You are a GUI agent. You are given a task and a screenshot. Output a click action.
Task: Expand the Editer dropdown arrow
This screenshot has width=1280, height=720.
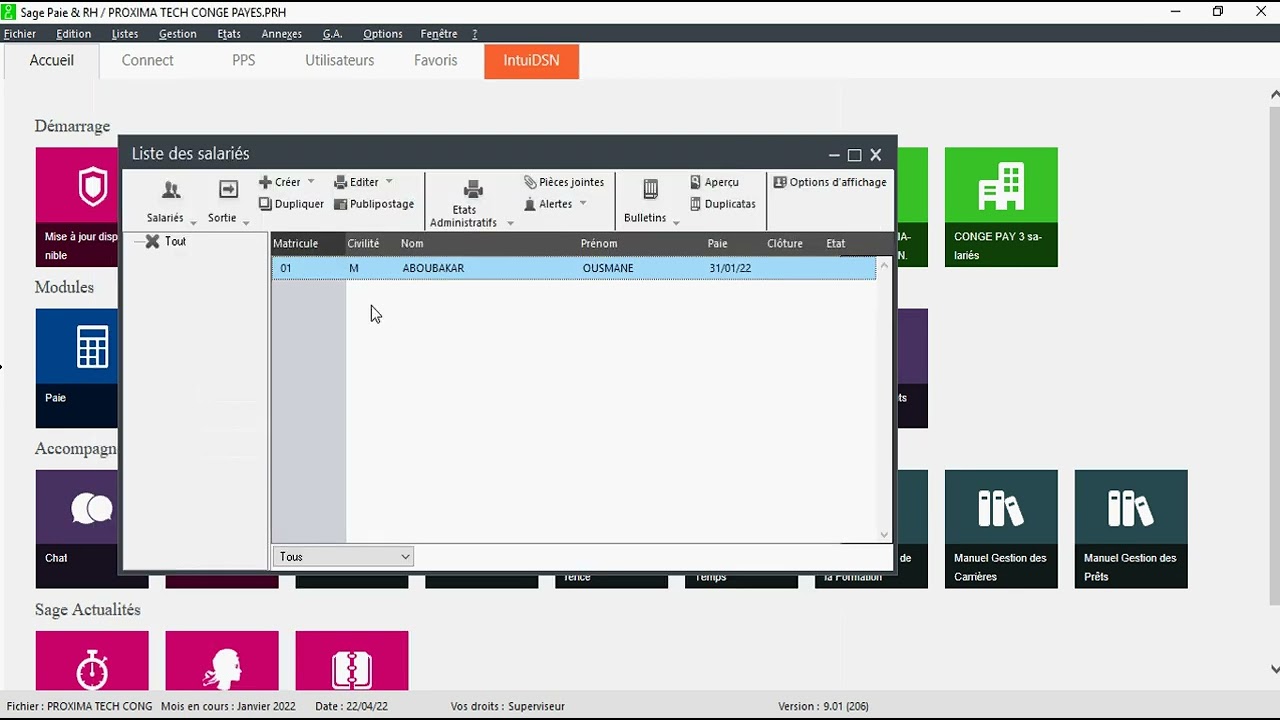click(x=389, y=182)
